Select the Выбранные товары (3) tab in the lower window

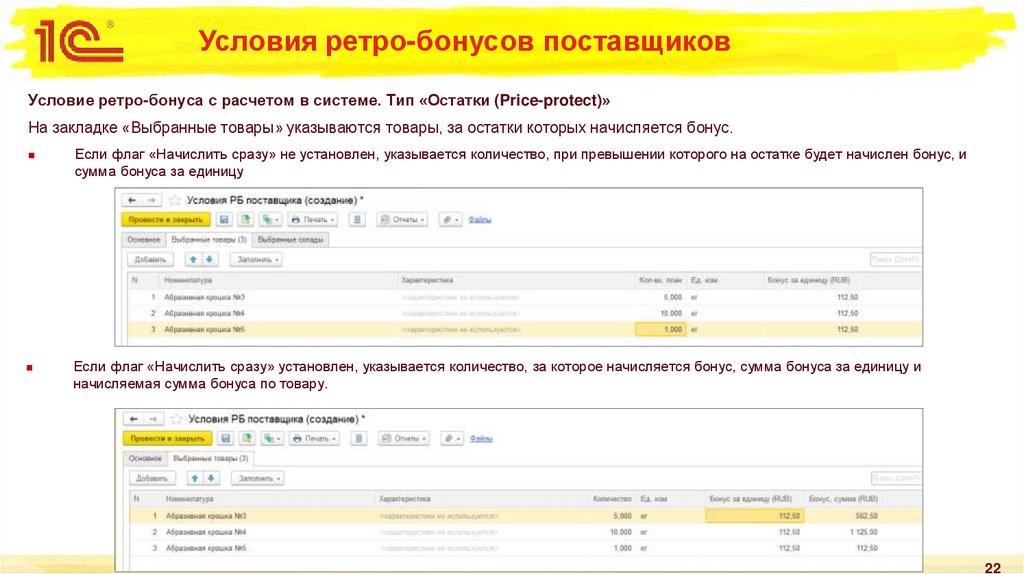click(210, 459)
